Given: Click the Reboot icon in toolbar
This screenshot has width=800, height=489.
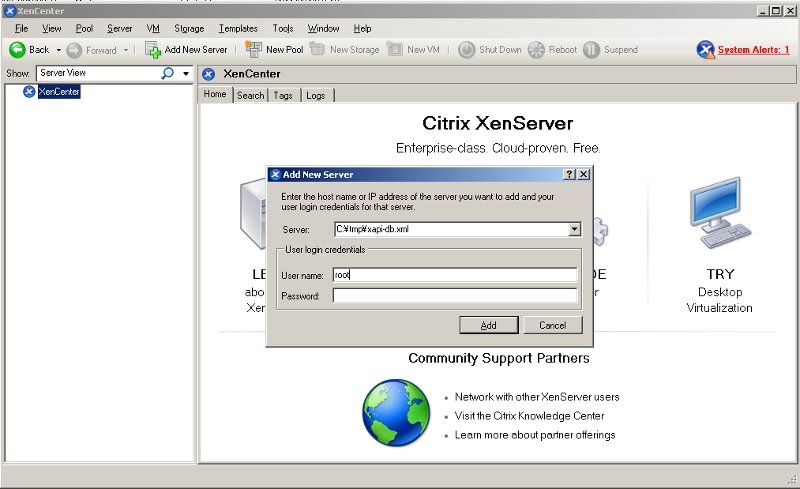Looking at the screenshot, I should point(536,50).
